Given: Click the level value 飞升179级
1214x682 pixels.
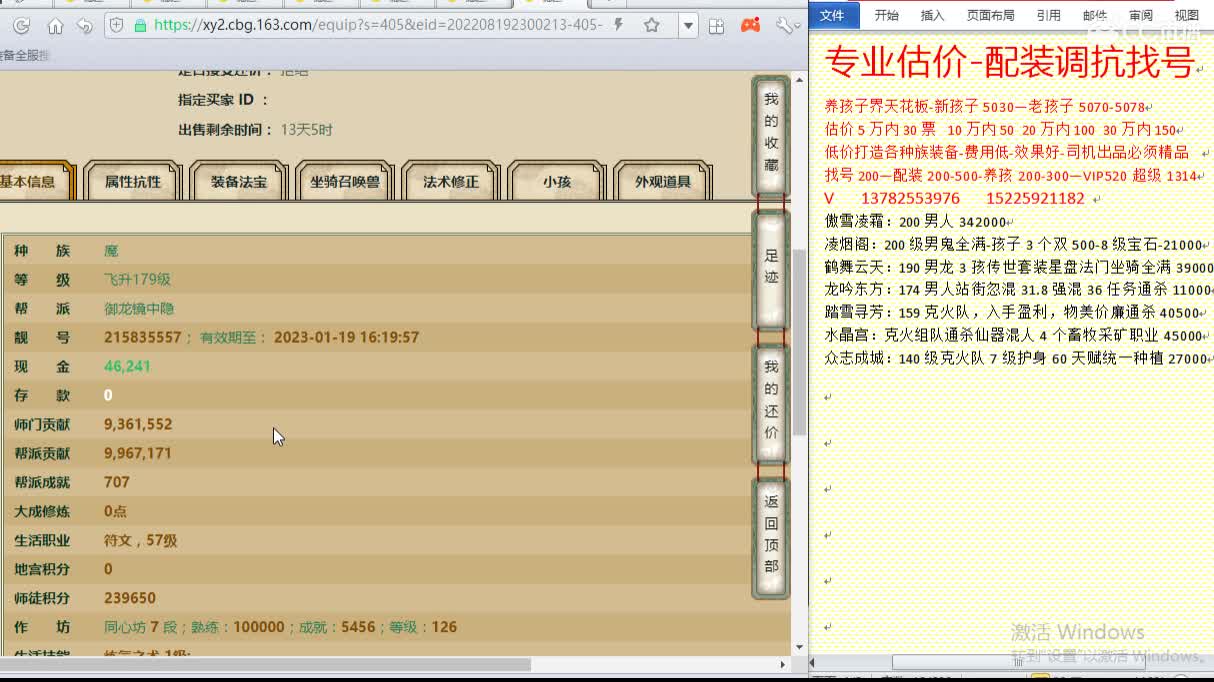Looking at the screenshot, I should click(137, 279).
